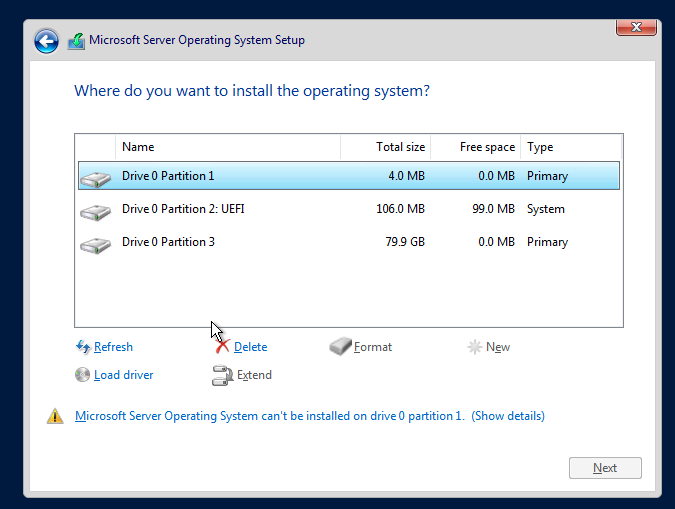Click the New partition star icon
This screenshot has height=509, width=675.
click(x=474, y=347)
